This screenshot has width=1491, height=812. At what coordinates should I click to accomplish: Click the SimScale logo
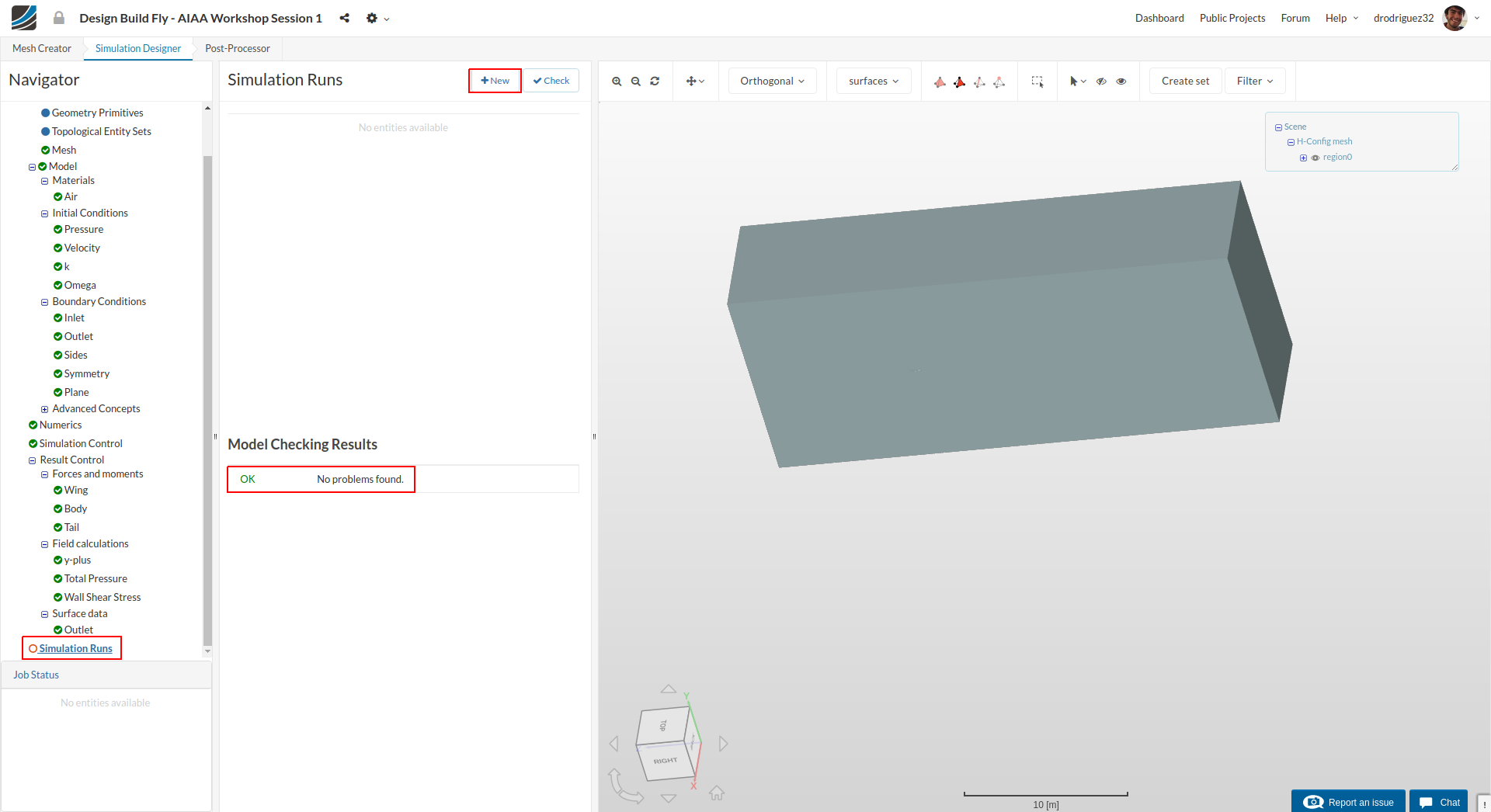coord(24,18)
